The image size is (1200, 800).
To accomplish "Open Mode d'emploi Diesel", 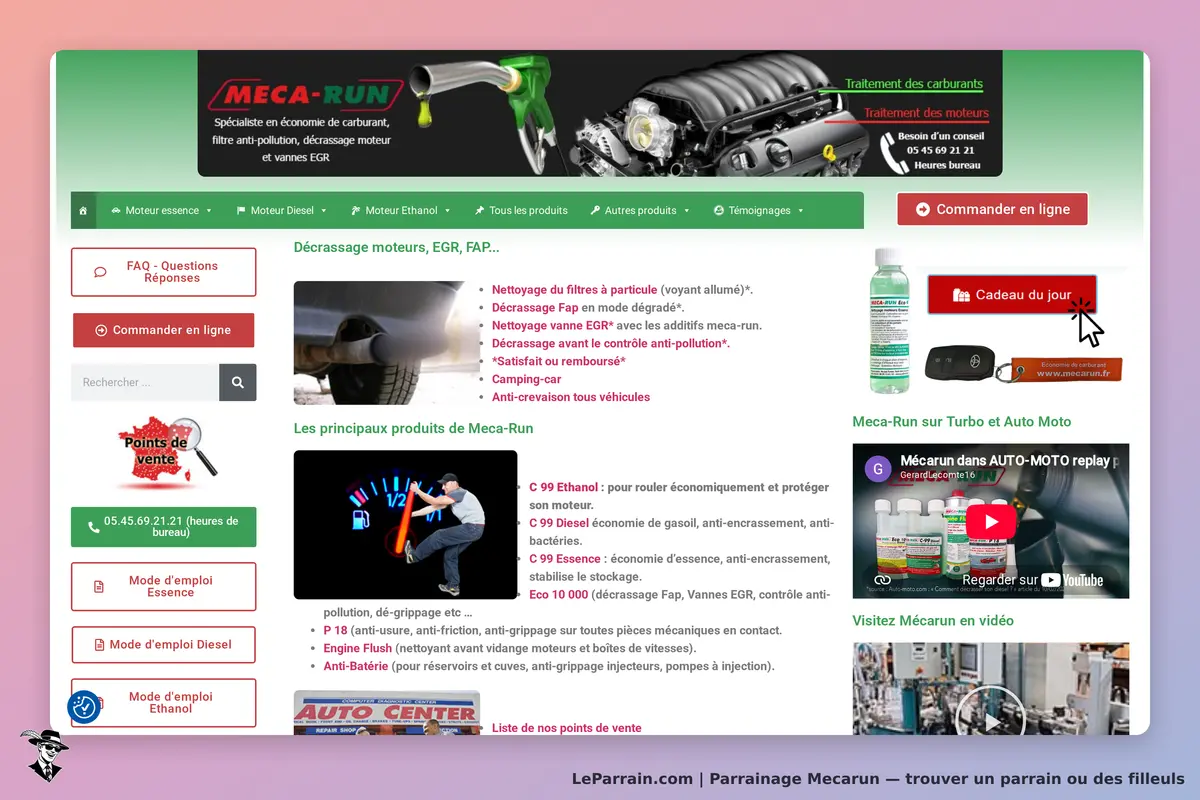I will (x=163, y=645).
